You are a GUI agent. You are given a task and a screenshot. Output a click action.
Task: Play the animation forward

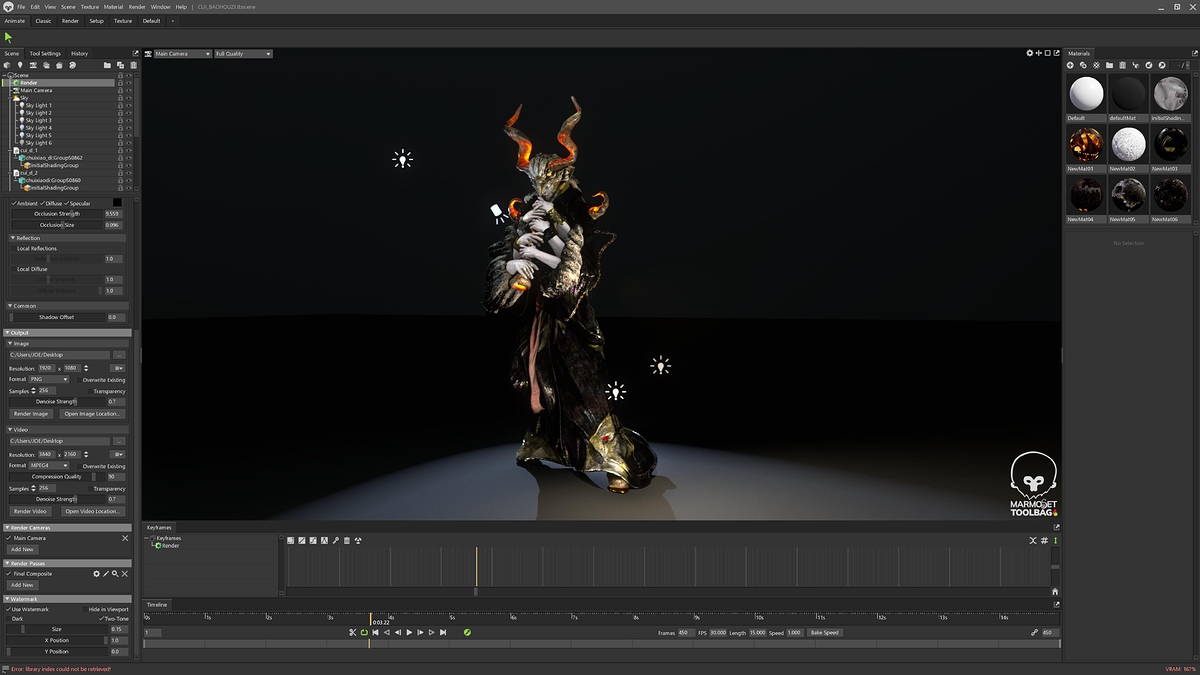[409, 632]
